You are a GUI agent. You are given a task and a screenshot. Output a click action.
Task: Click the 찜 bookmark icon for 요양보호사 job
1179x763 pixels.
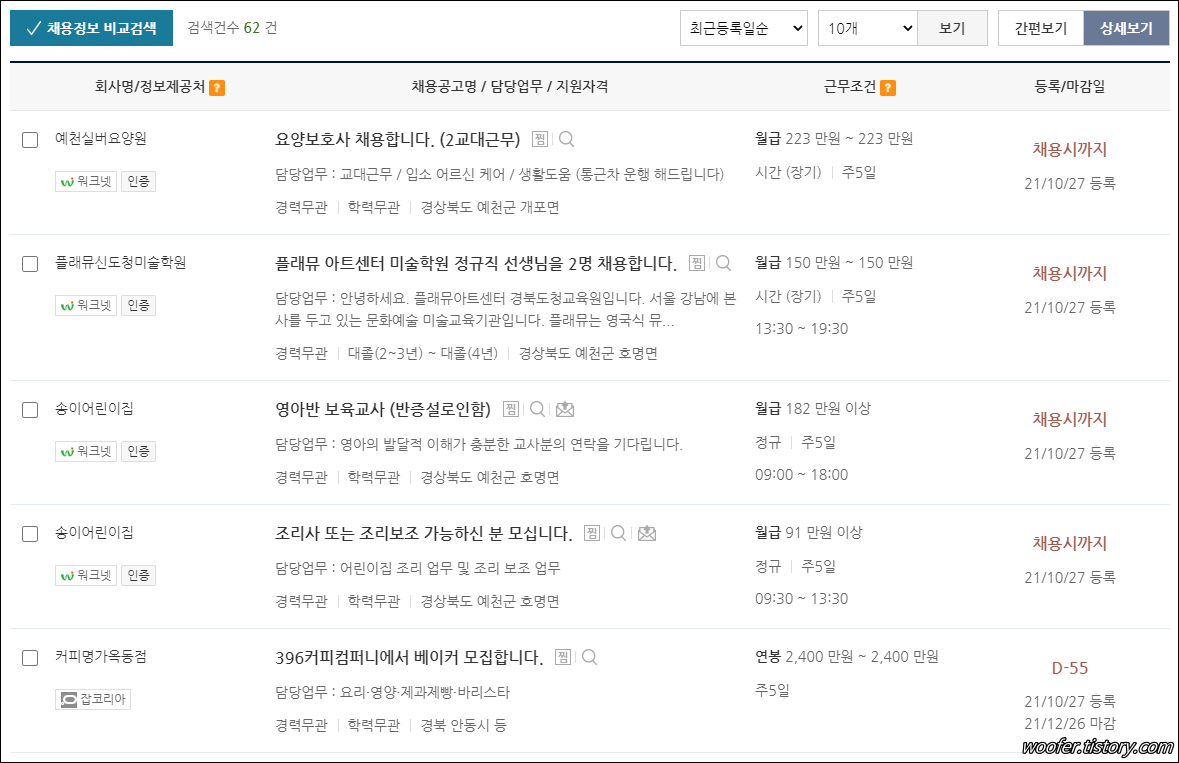click(540, 139)
